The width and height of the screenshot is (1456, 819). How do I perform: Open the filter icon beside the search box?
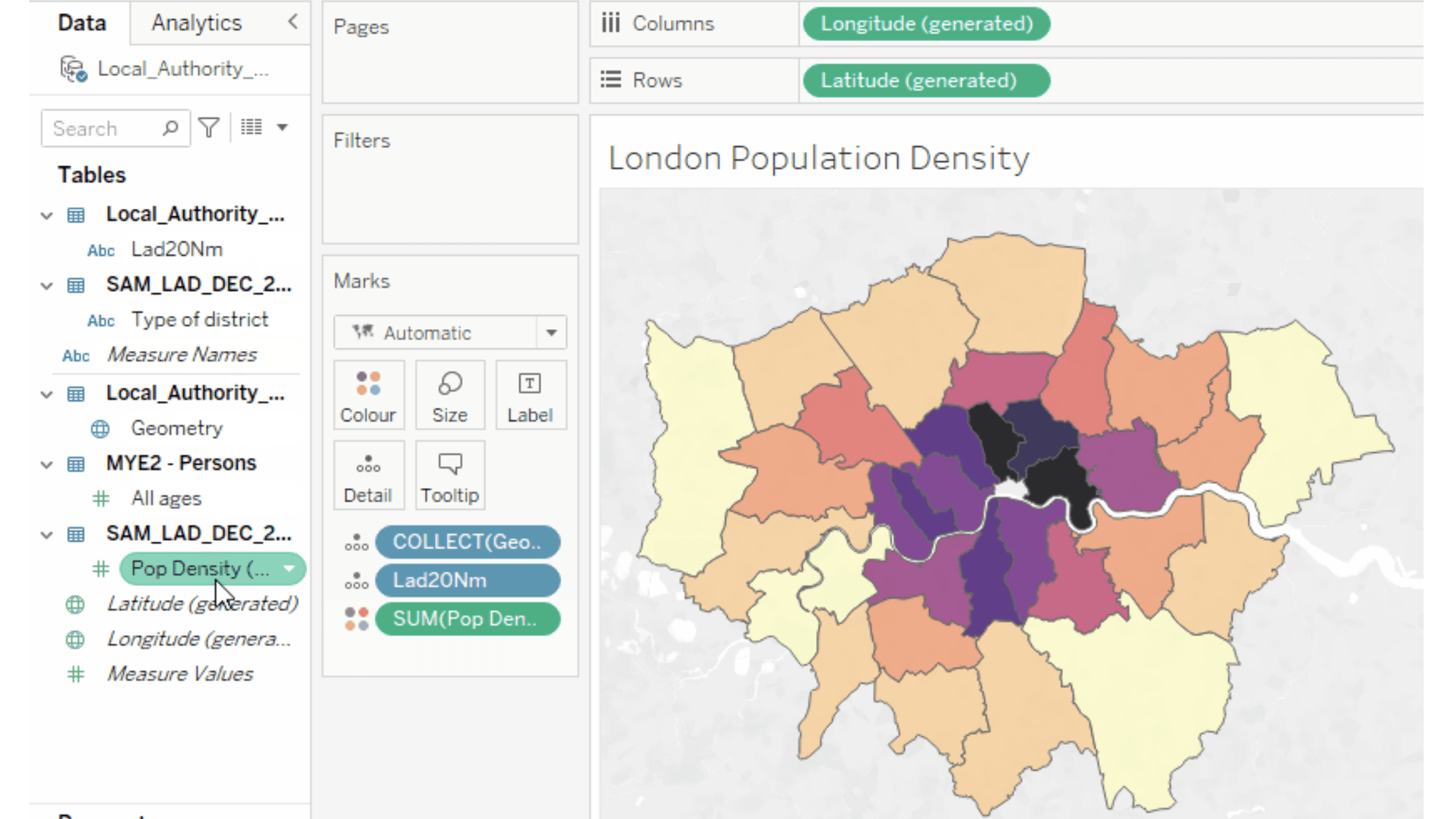(x=209, y=127)
